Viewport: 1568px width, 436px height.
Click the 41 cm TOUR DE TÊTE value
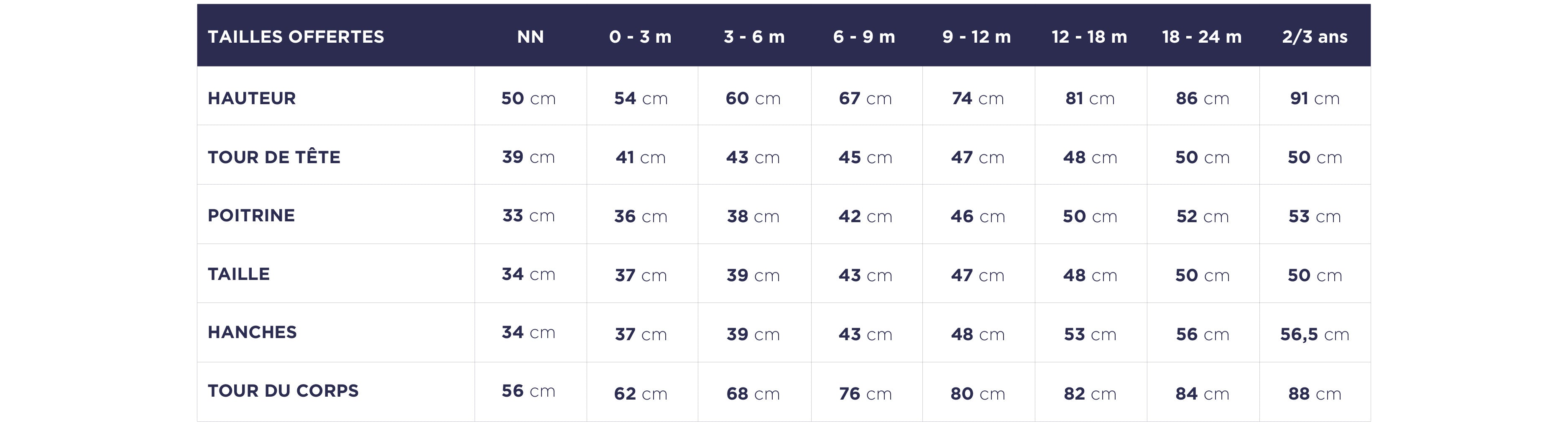click(x=640, y=157)
